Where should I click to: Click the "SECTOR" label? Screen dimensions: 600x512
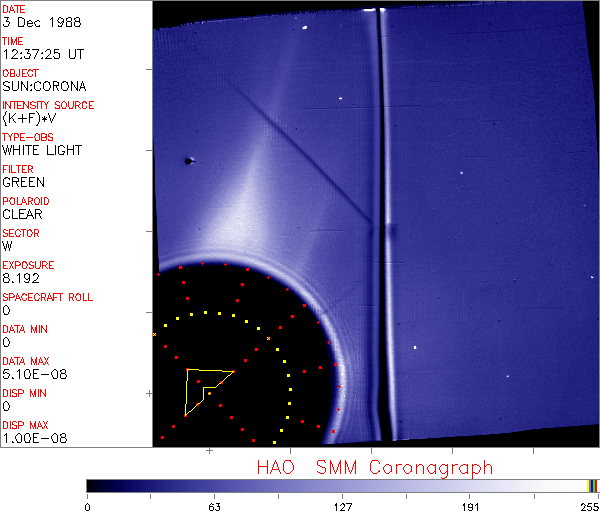pos(21,233)
